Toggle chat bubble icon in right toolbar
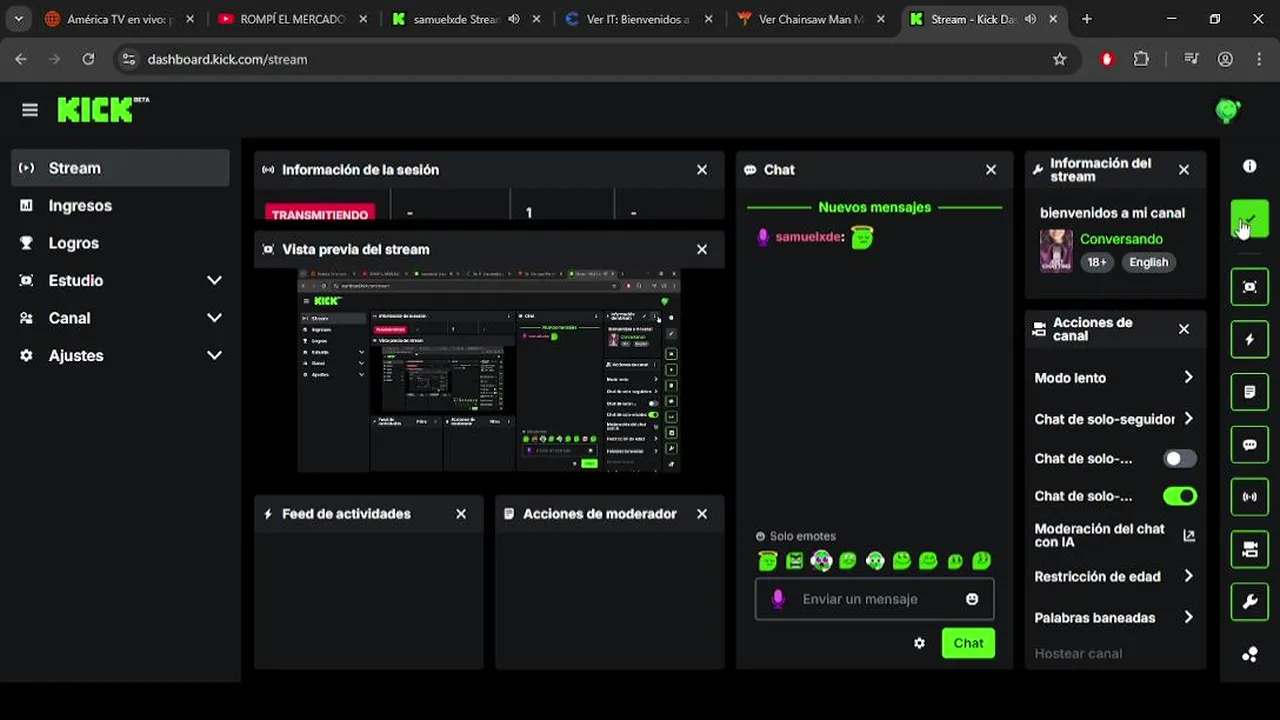The width and height of the screenshot is (1280, 720). [1249, 445]
